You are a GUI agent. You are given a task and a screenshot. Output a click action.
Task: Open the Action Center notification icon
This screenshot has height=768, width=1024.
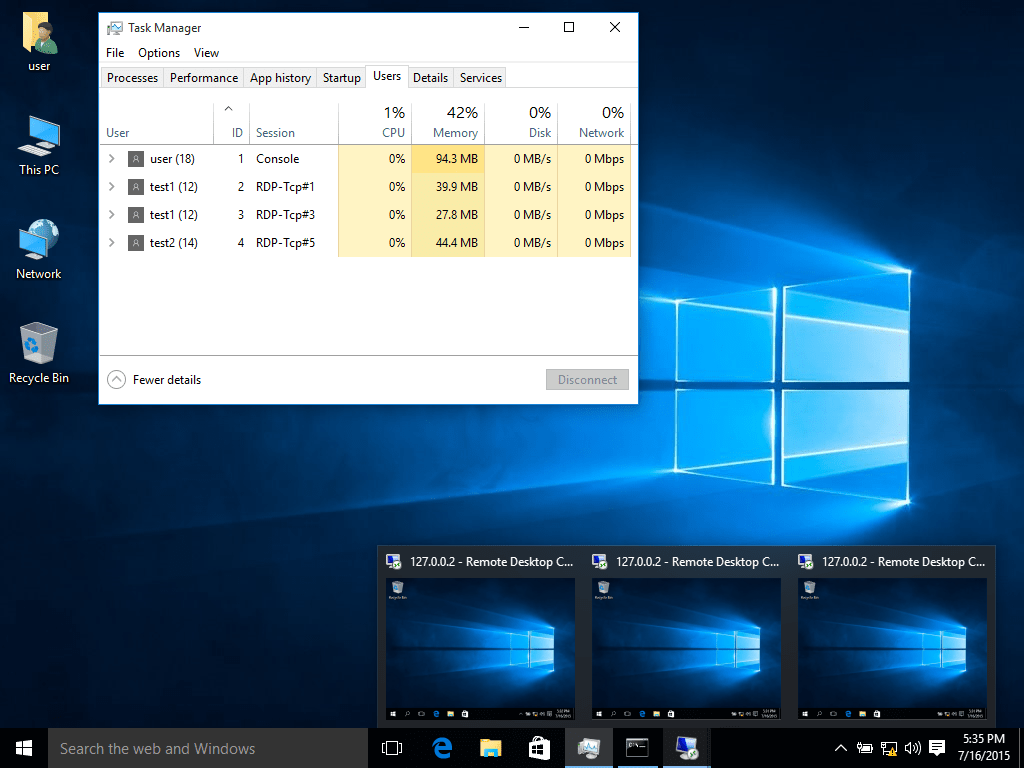(937, 748)
